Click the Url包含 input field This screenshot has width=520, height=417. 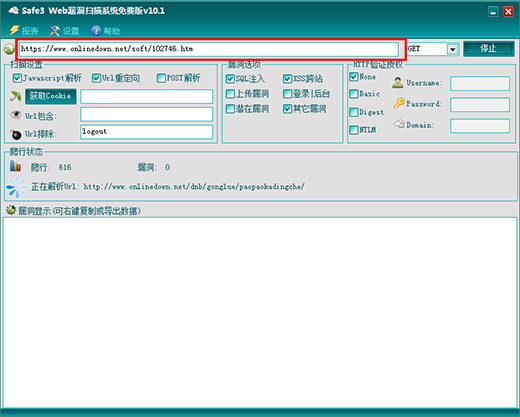click(146, 114)
